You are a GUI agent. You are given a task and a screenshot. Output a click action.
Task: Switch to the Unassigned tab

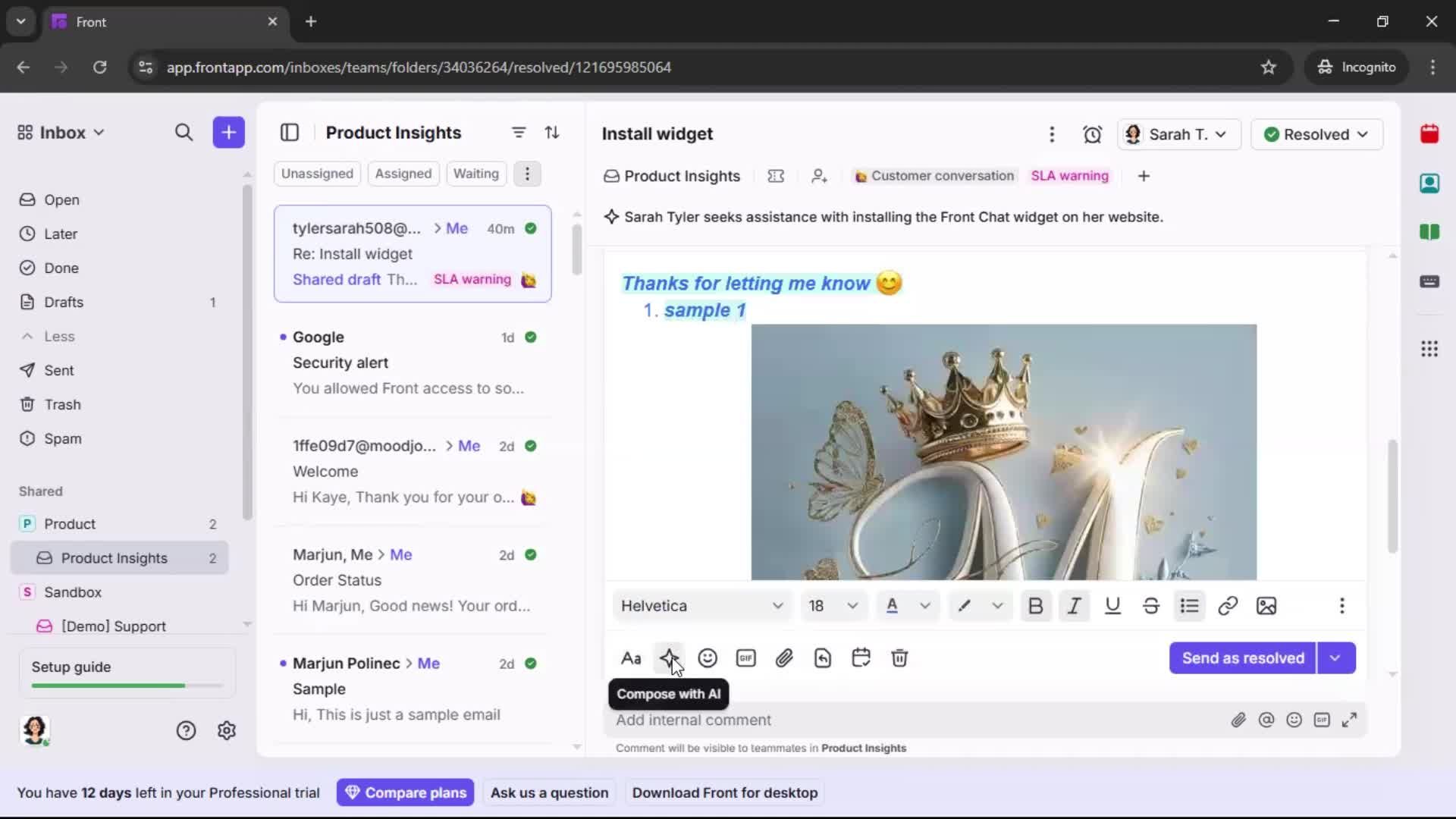pos(317,174)
